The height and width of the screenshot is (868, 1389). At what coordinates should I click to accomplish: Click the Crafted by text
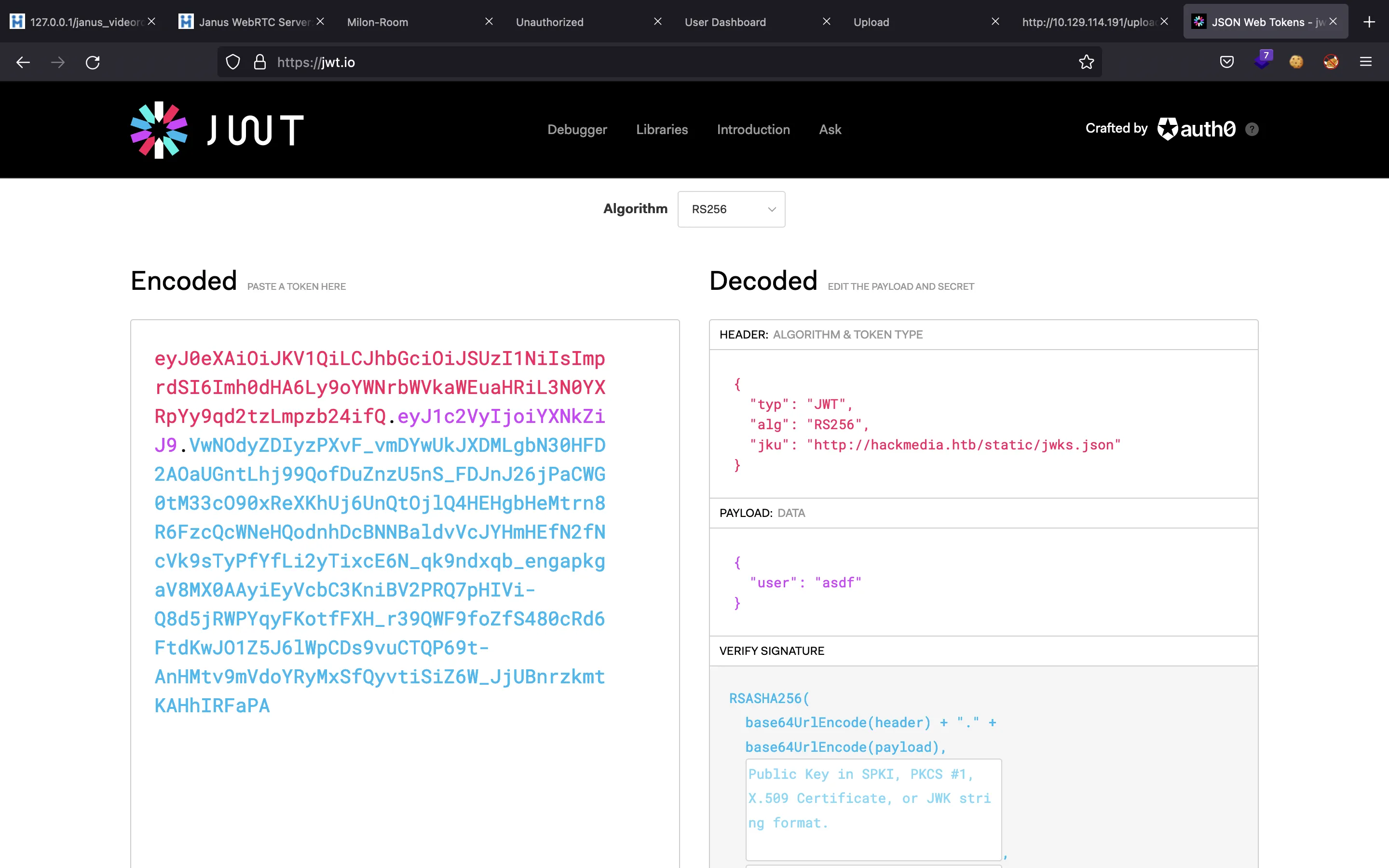pos(1116,128)
